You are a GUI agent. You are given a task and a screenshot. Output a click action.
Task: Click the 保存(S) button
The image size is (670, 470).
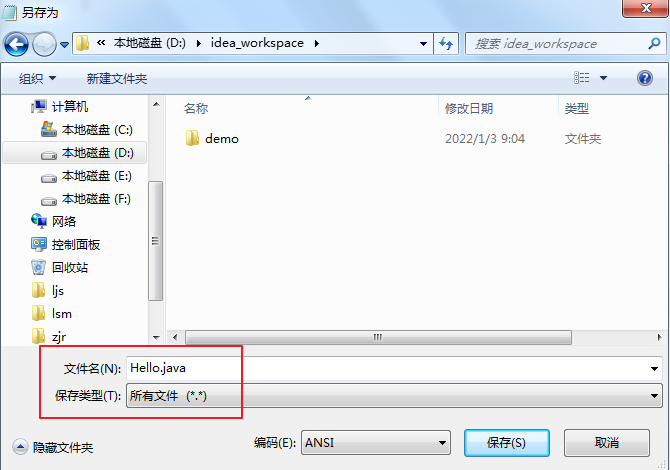pos(506,443)
